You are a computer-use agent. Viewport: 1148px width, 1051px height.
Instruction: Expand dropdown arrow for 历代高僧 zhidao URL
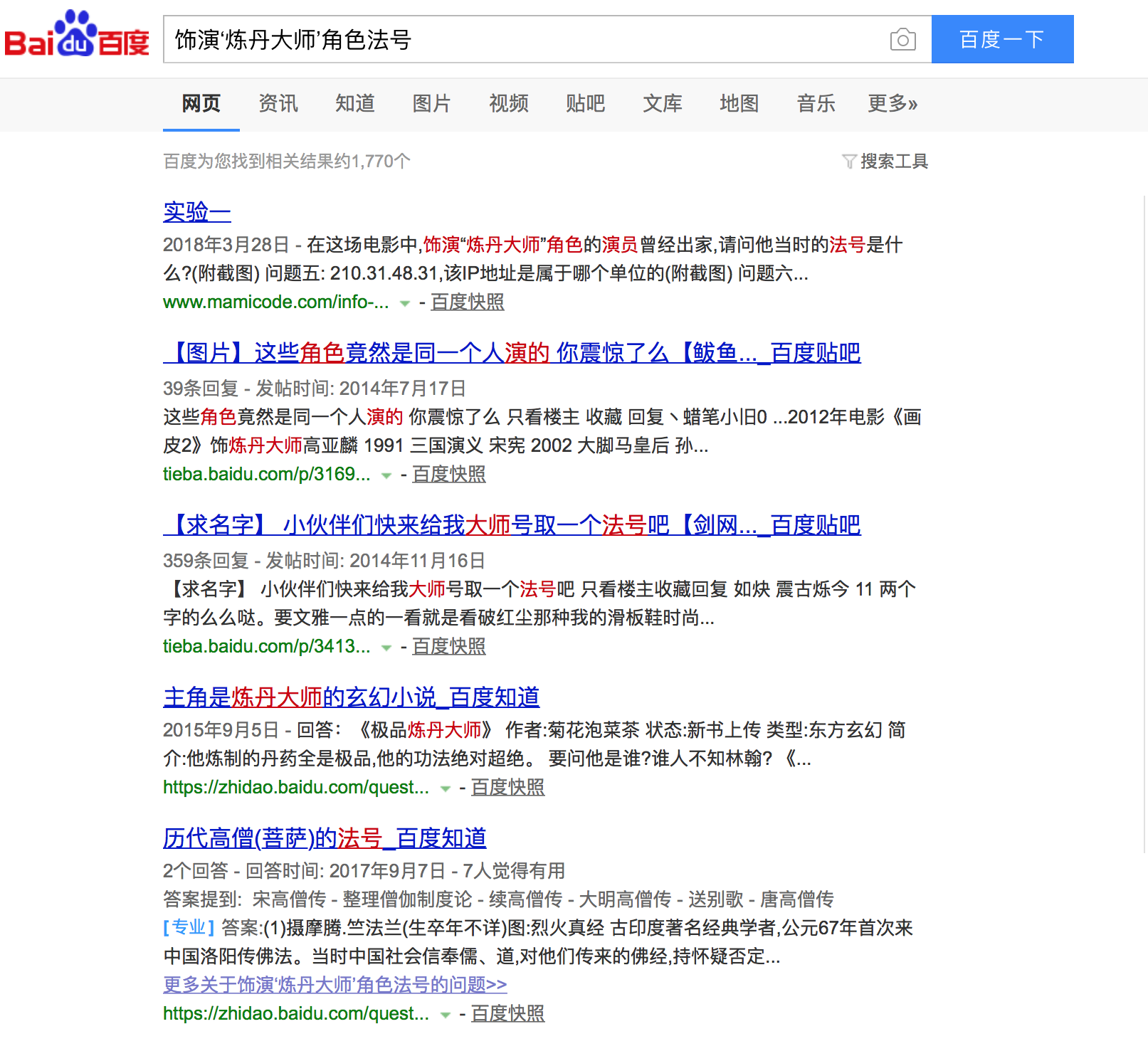pos(446,1015)
